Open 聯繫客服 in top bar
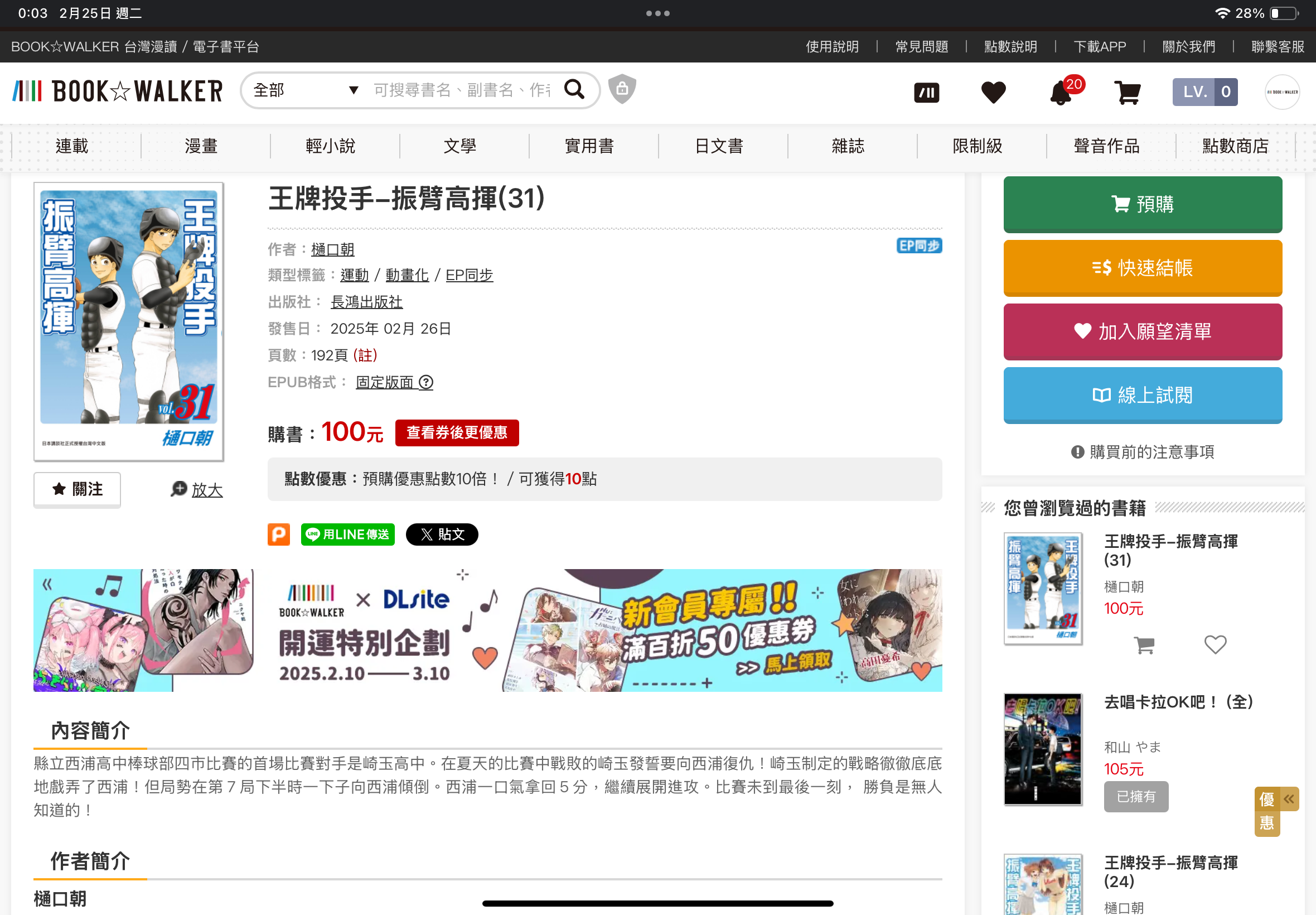Viewport: 1316px width, 915px height. [1278, 46]
